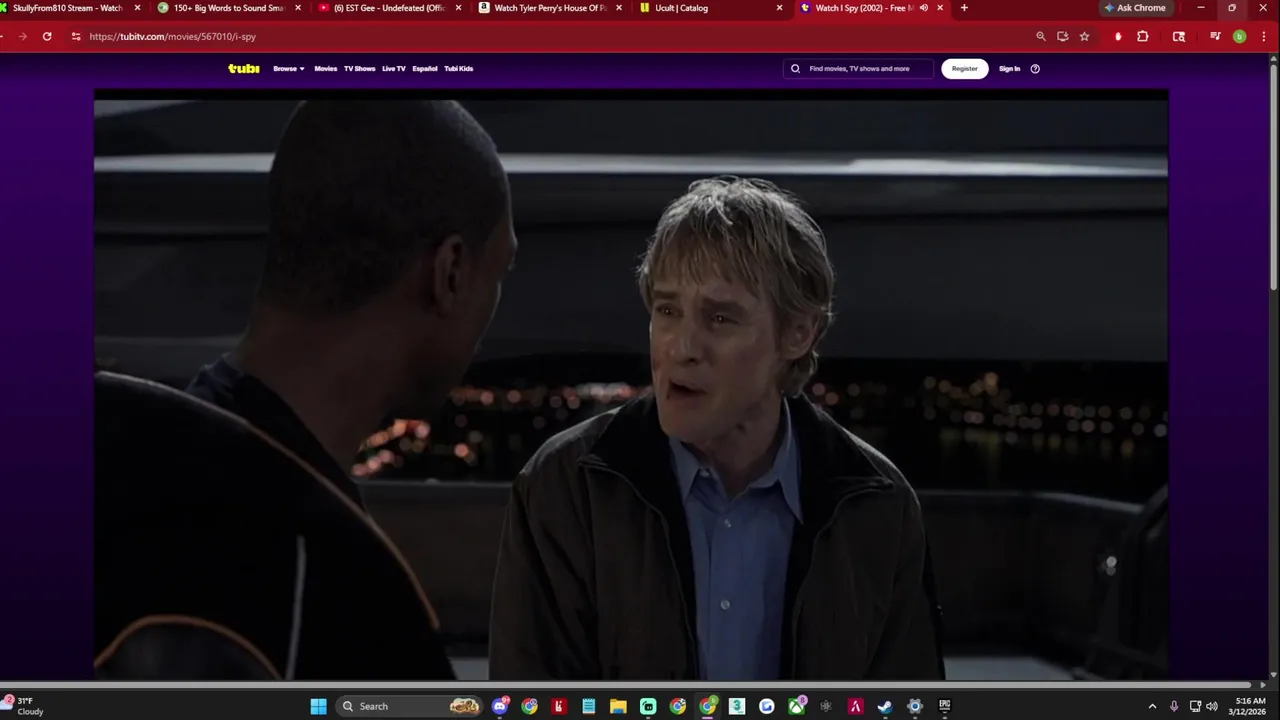Open File Explorer from the taskbar

(618, 706)
